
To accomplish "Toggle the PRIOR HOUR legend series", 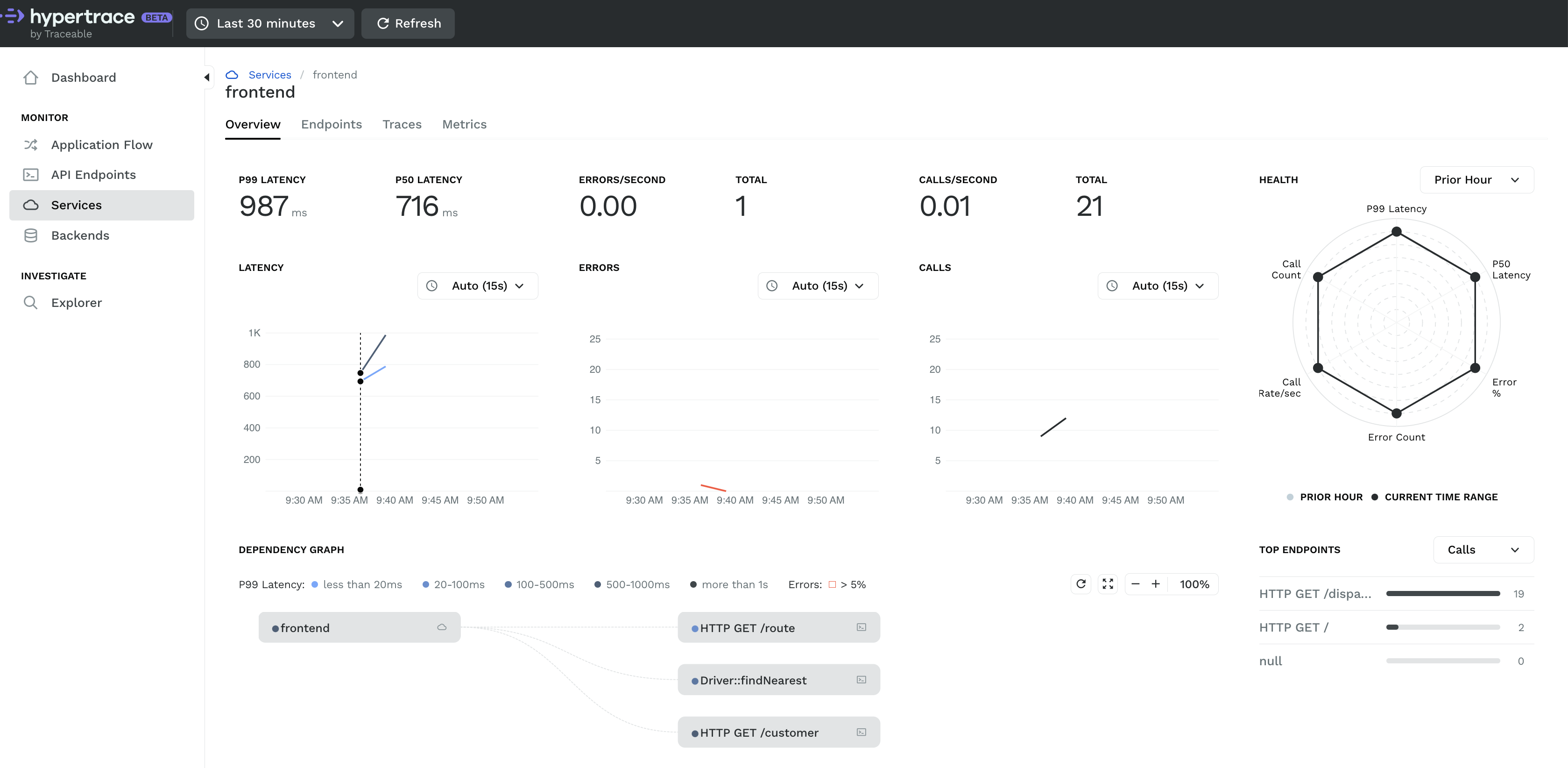I will pyautogui.click(x=1325, y=497).
